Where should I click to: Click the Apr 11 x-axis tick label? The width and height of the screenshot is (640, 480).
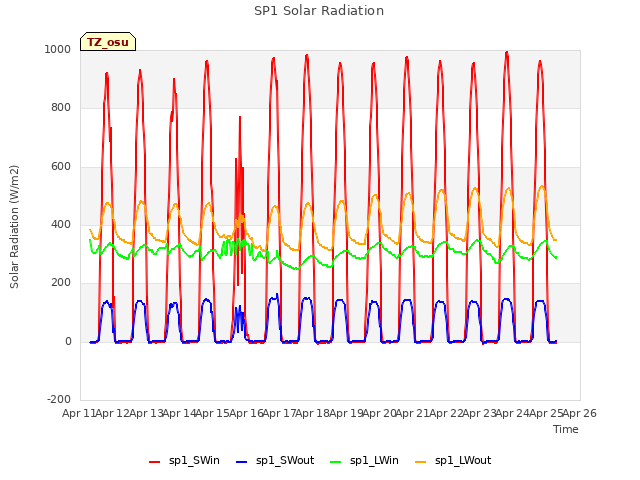coord(78,413)
